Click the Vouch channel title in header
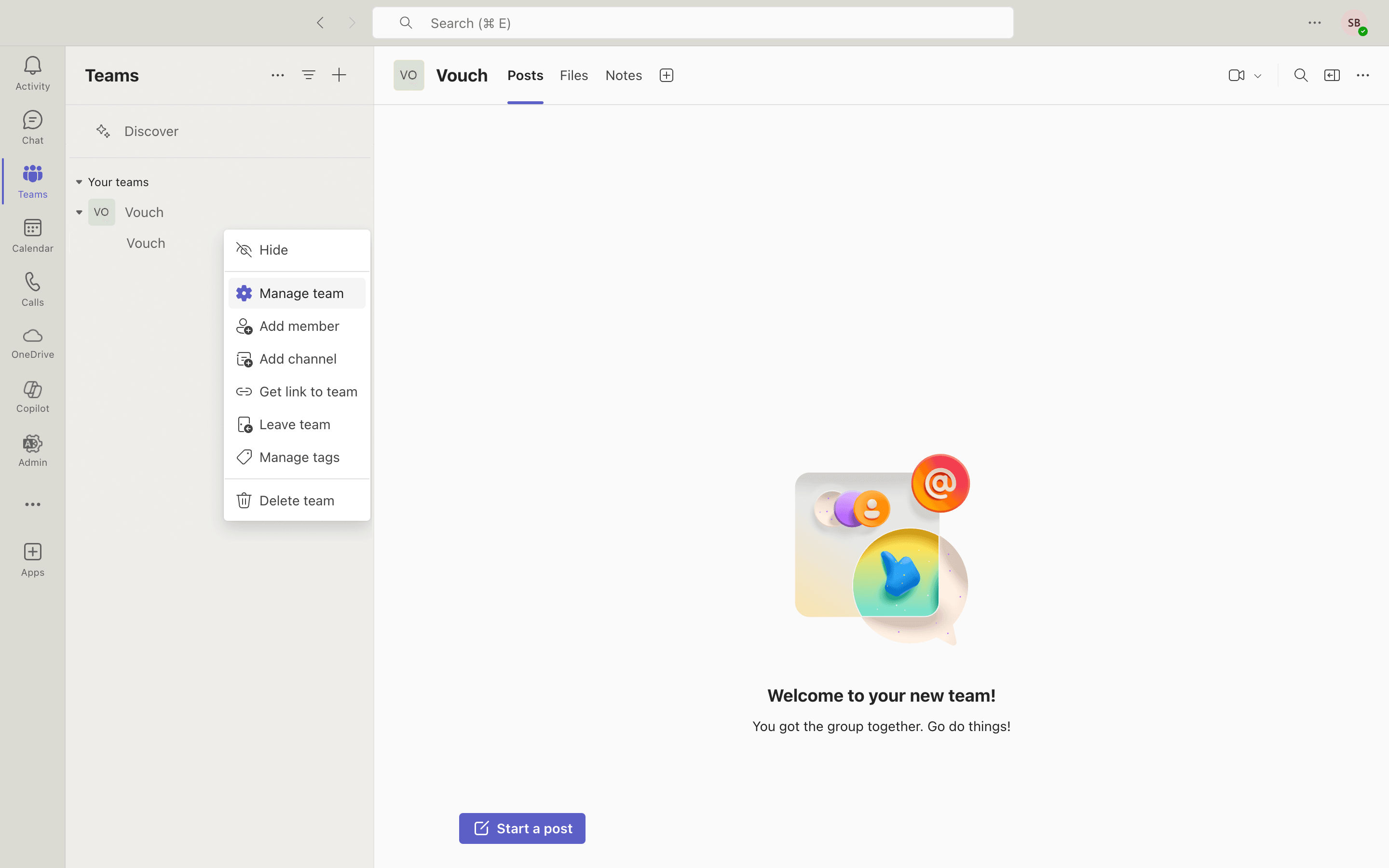Screen dimensions: 1389x868 pyautogui.click(x=462, y=75)
